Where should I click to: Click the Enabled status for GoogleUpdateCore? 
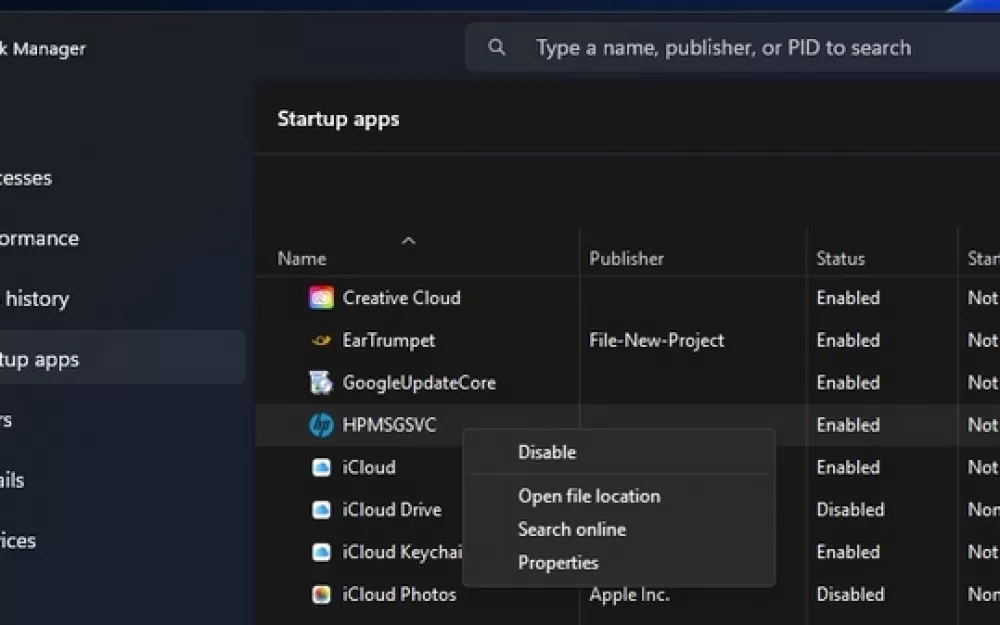[x=848, y=383]
